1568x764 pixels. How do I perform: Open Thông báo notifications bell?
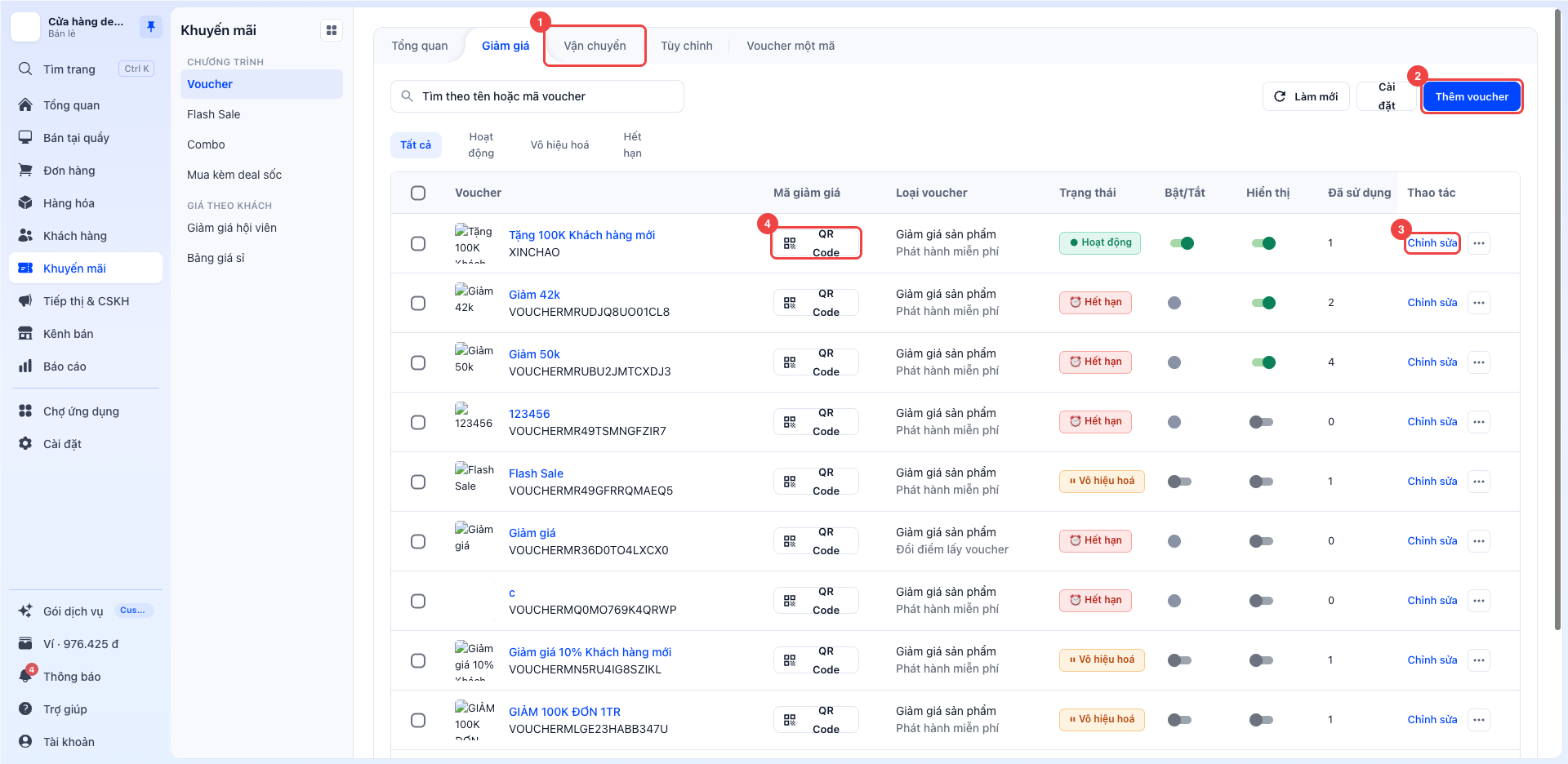pos(86,677)
